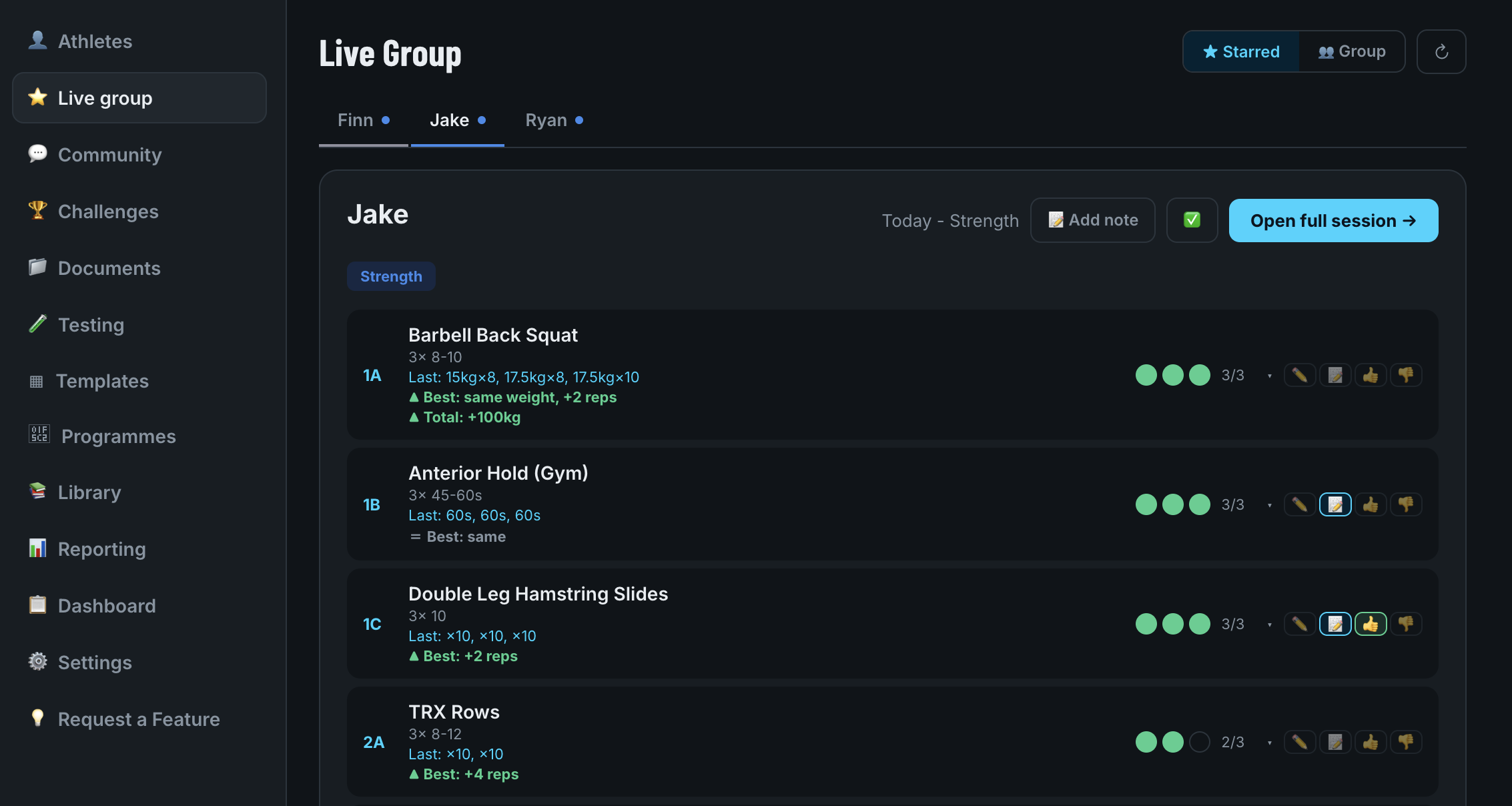This screenshot has width=1512, height=806.
Task: Edit TRX Rows using pencil icon
Action: (1299, 742)
